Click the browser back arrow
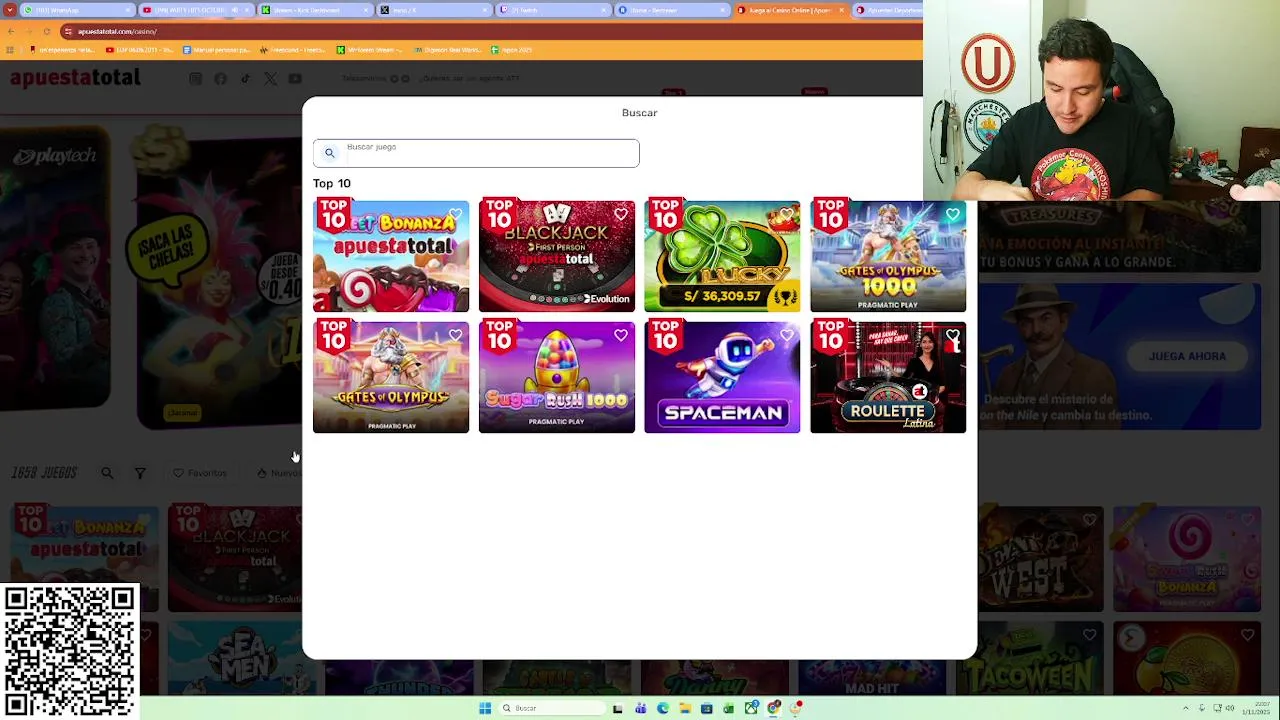Viewport: 1280px width, 720px height. 10,31
